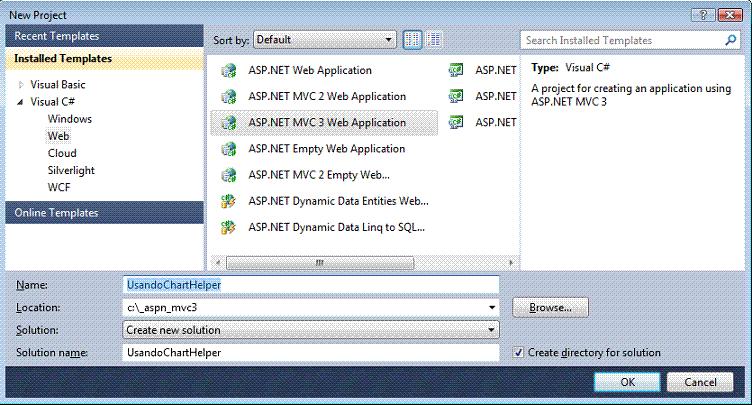Open the Location dropdown arrow
This screenshot has width=752, height=405.
[492, 308]
